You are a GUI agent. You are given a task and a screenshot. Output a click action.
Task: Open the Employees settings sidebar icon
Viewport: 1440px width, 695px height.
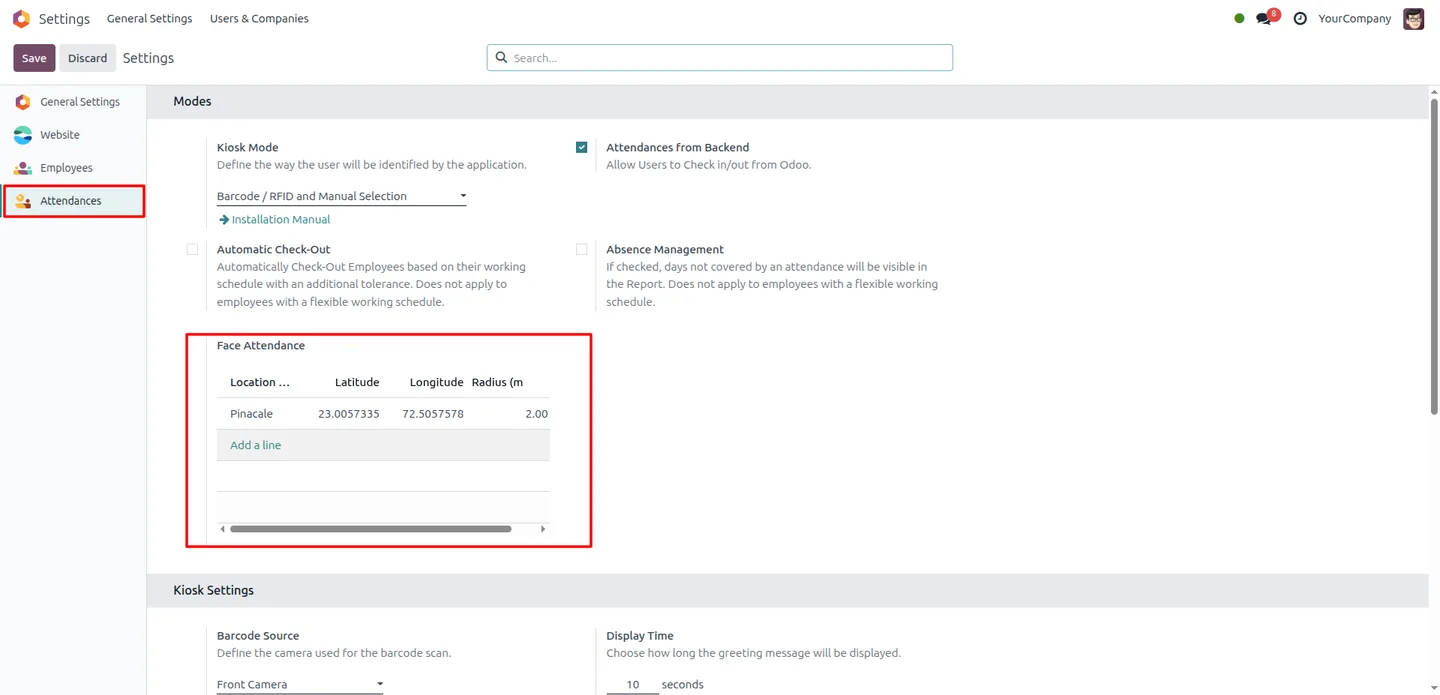[x=22, y=168]
